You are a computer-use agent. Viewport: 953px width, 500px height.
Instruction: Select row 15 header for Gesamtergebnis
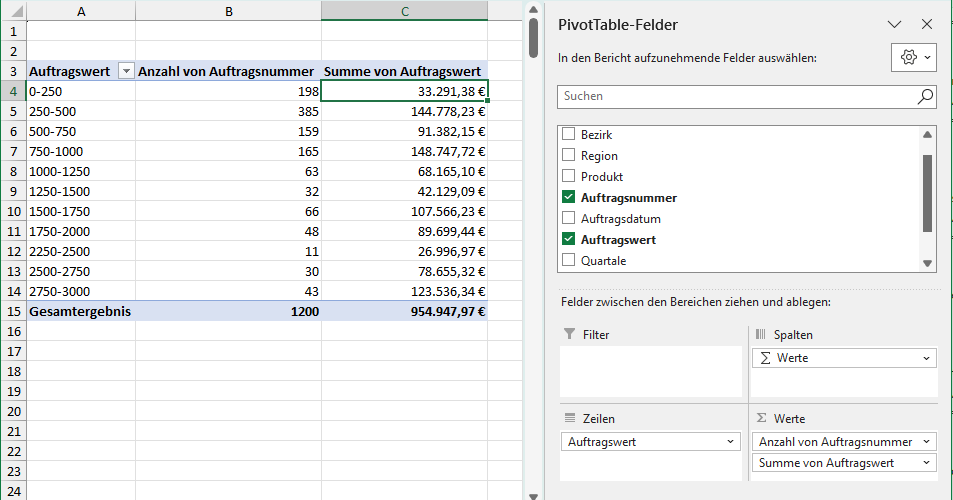(12, 311)
